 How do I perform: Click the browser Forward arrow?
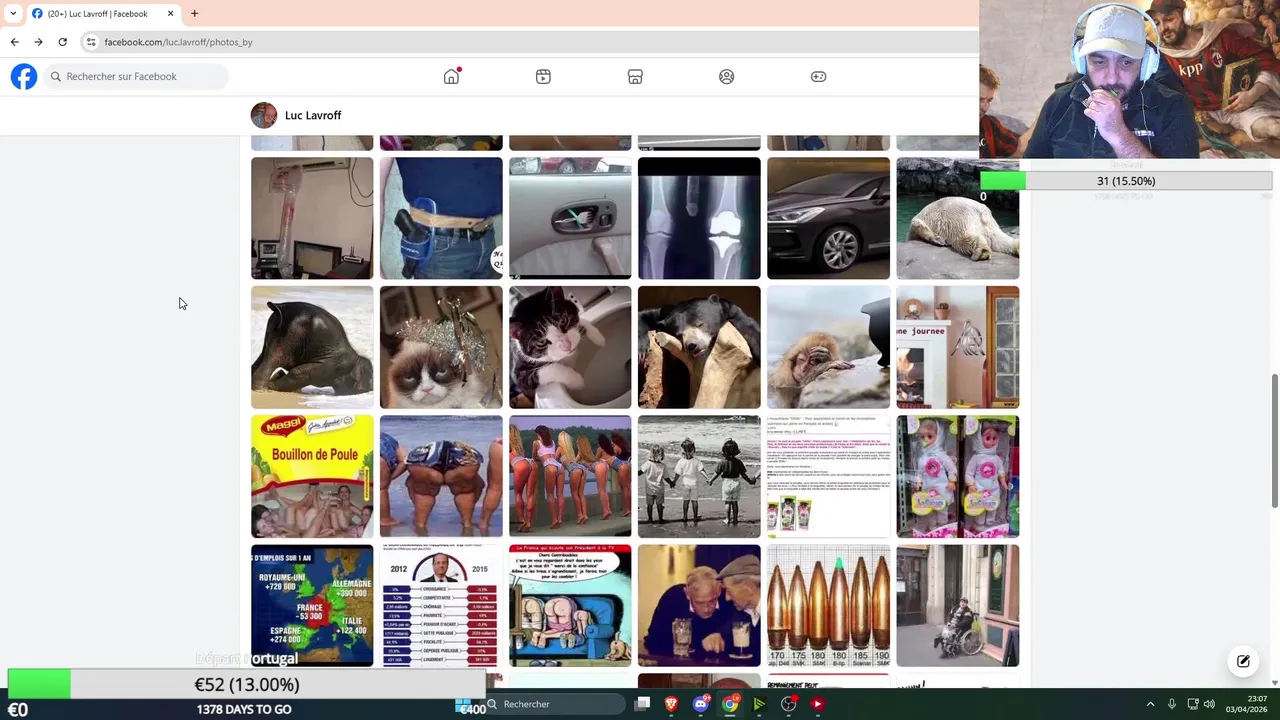coord(38,42)
